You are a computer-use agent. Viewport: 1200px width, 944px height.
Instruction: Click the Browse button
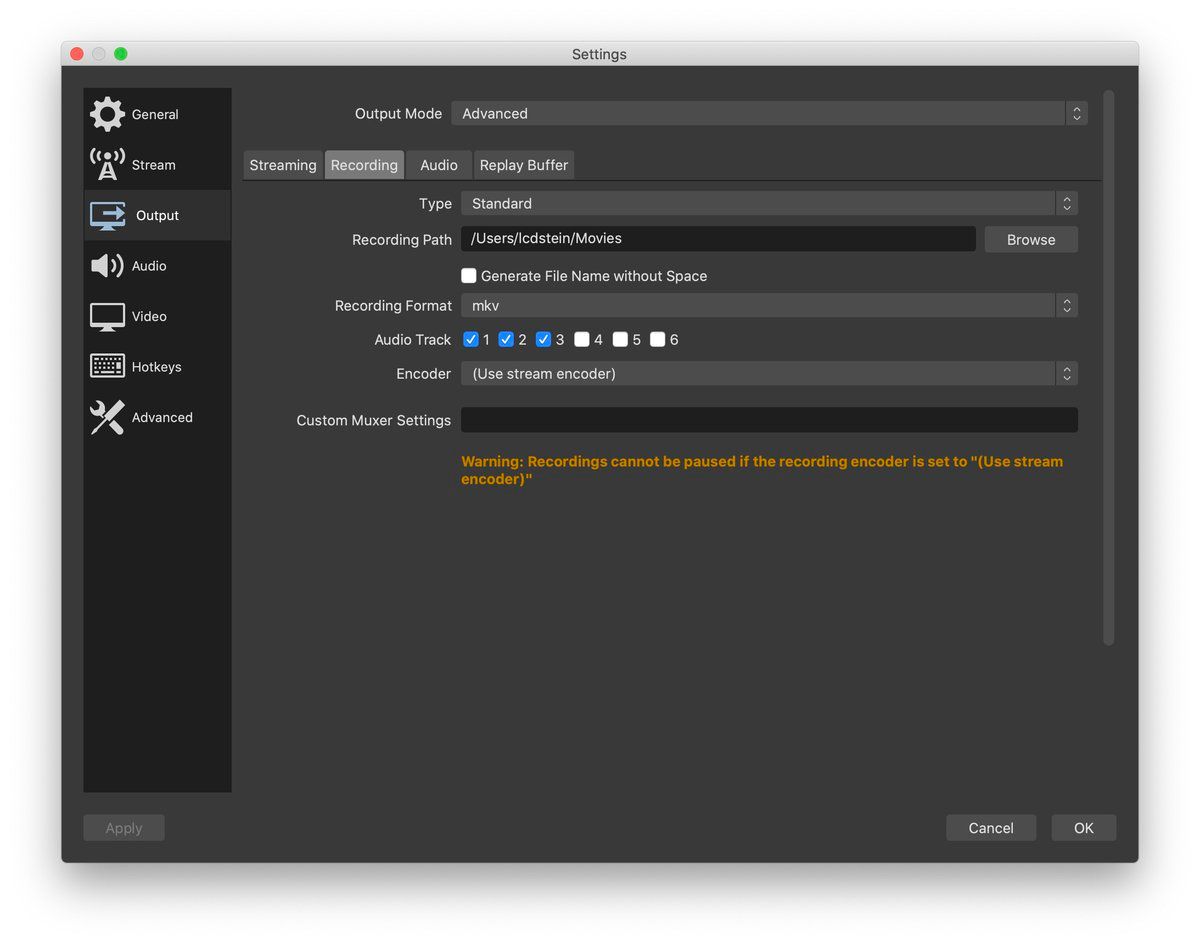pyautogui.click(x=1030, y=240)
